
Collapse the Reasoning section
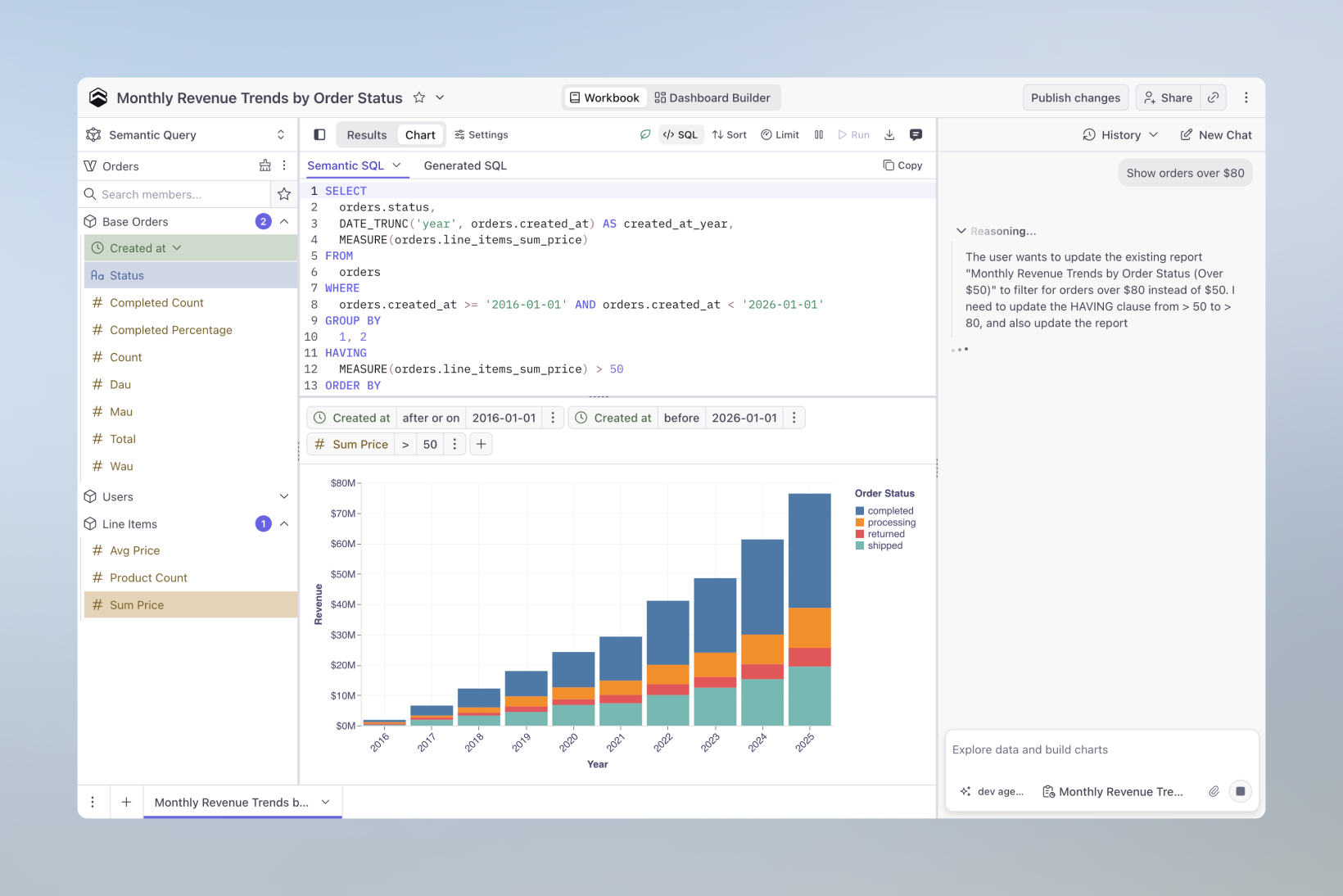(961, 231)
